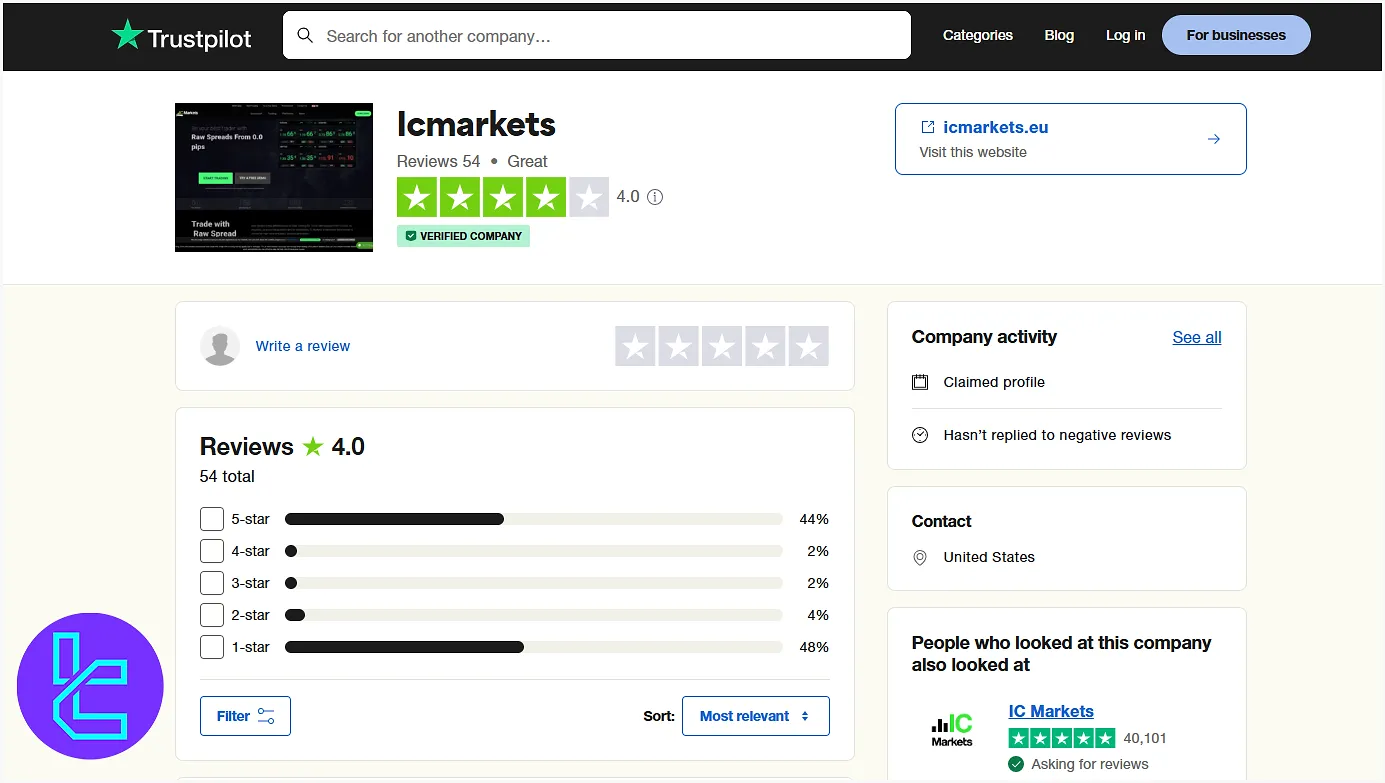Open Blog in the top navigation
The height and width of the screenshot is (783, 1385).
1059,35
